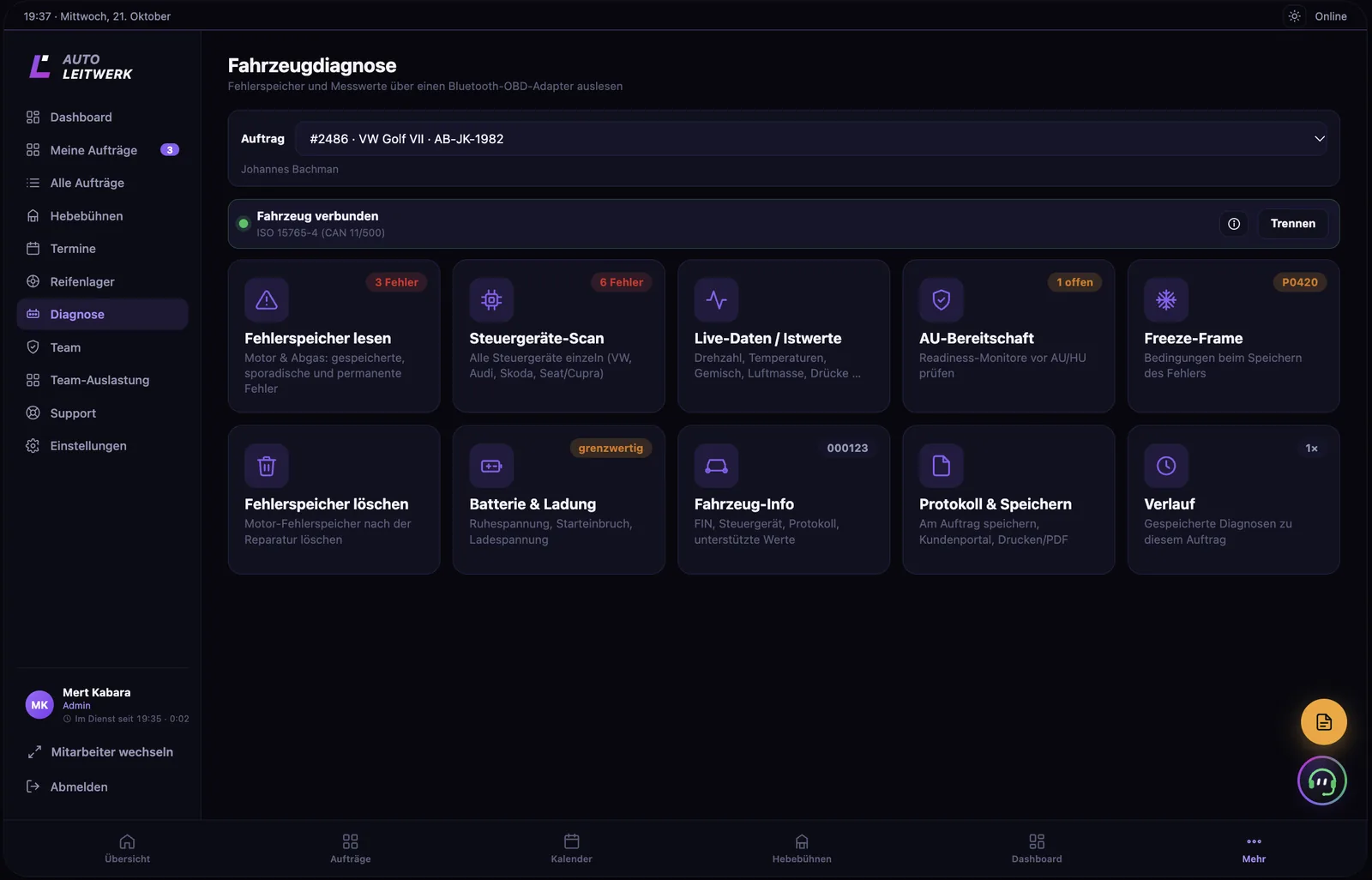The width and height of the screenshot is (1372, 880).
Task: Click the dropdown chevron in Auftrag field
Action: [1319, 139]
